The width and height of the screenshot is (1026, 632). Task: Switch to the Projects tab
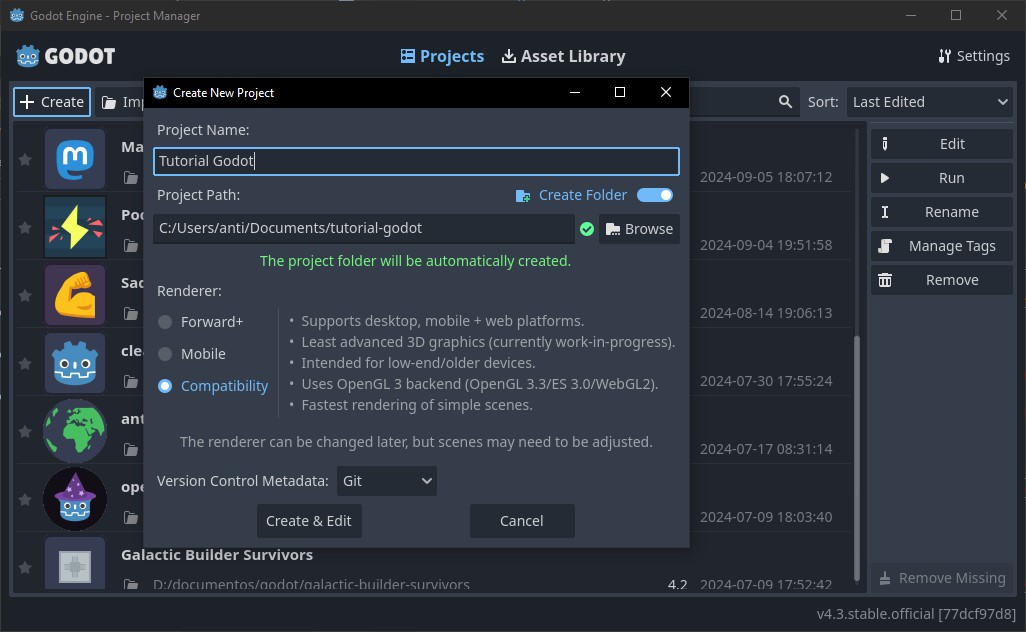[442, 56]
